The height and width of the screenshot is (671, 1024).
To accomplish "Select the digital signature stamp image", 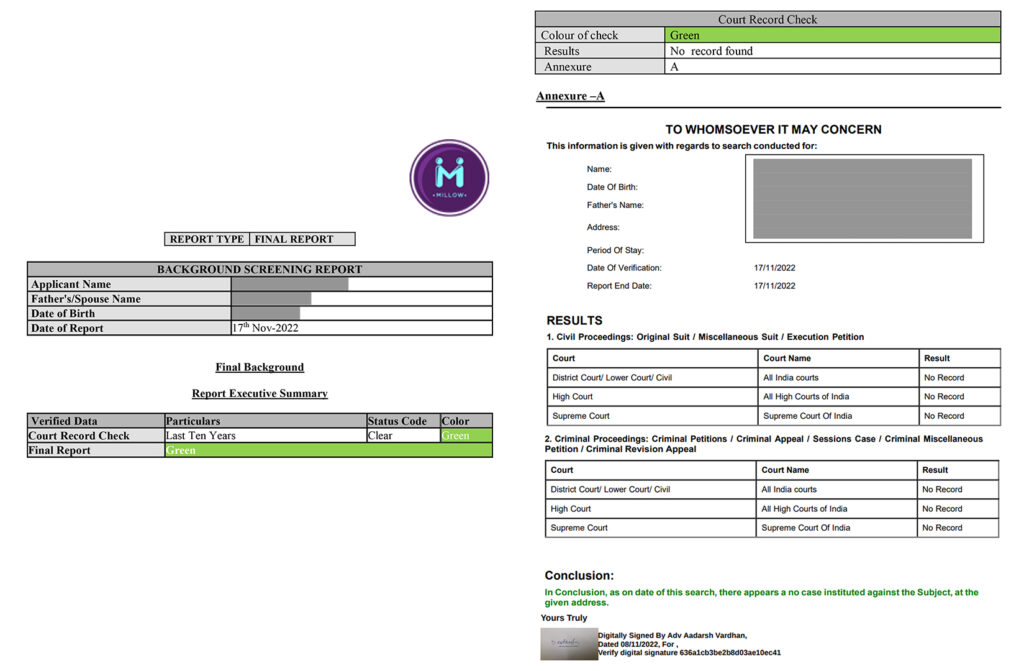I will (x=568, y=644).
